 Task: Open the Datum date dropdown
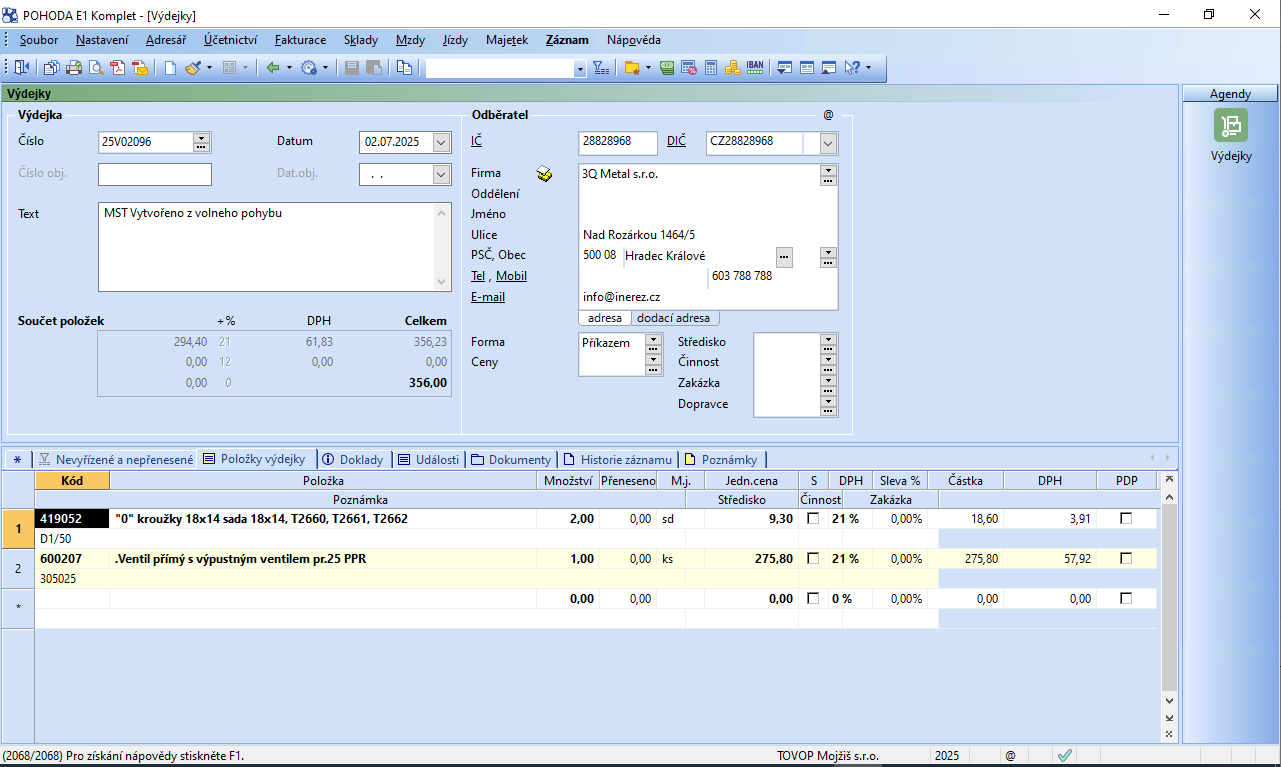point(442,142)
